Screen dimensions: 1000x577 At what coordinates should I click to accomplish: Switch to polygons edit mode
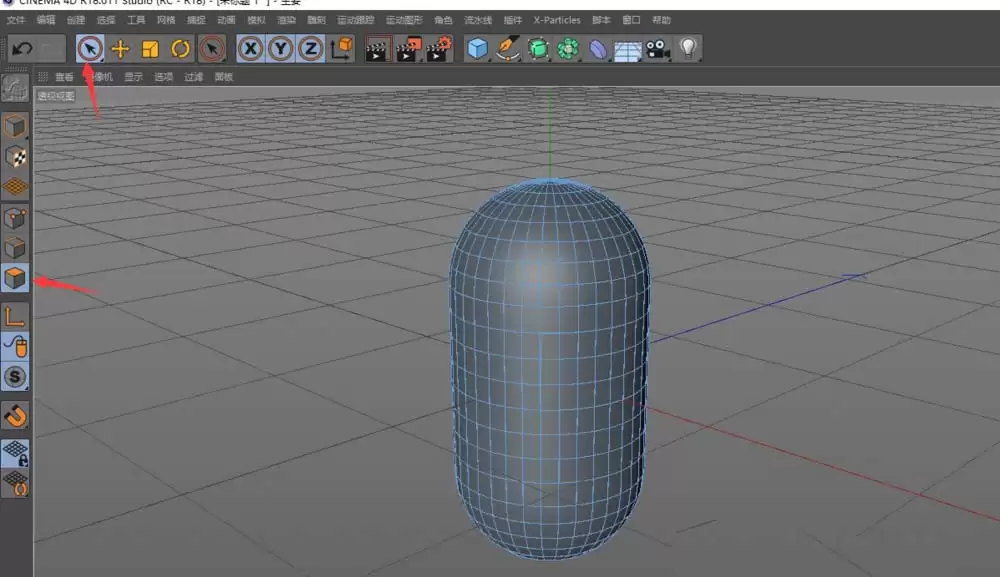(x=14, y=279)
